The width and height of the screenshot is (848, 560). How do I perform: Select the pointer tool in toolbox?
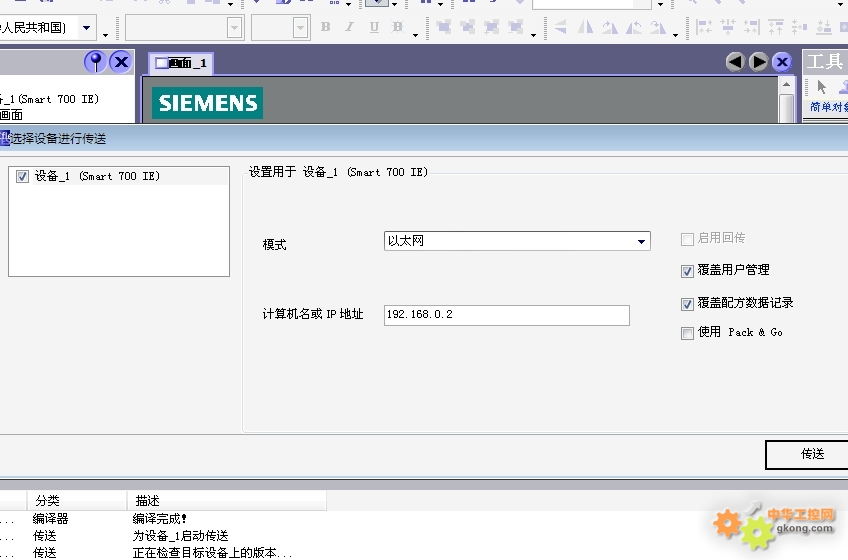(x=822, y=88)
